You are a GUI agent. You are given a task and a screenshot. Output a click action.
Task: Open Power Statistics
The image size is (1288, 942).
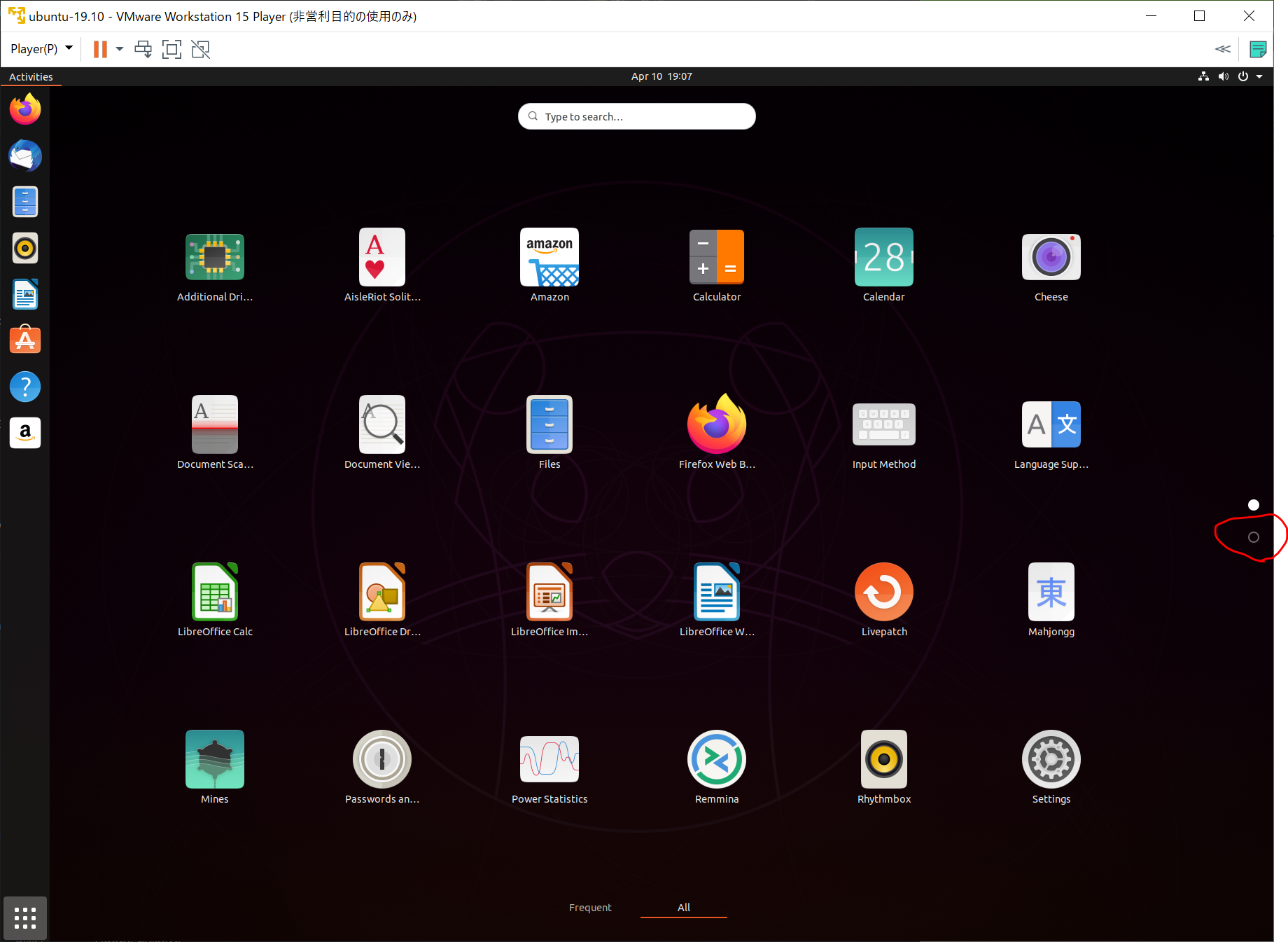pyautogui.click(x=549, y=768)
